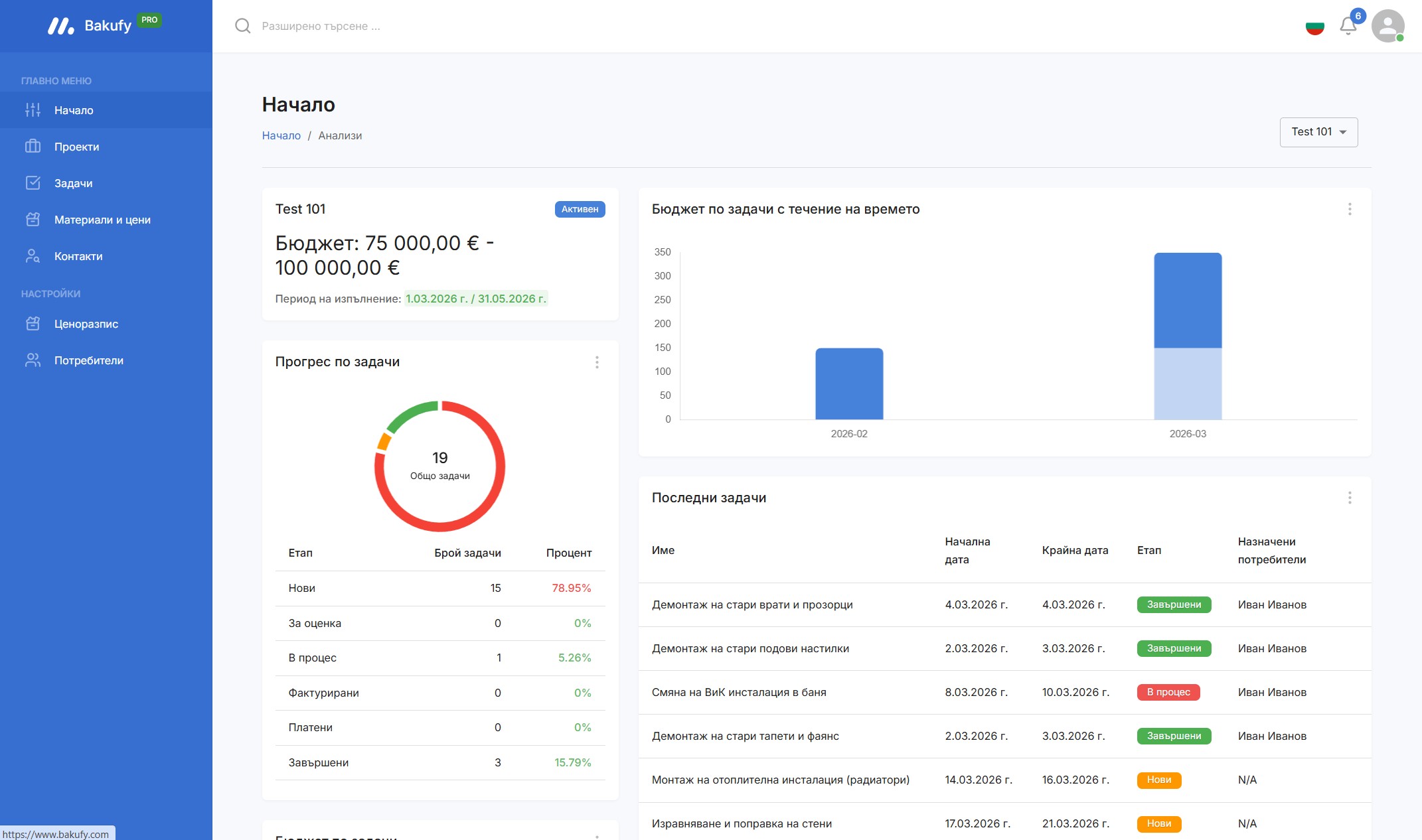Click the '19 Общо задачи' donut center
The image size is (1422, 840).
[440, 466]
